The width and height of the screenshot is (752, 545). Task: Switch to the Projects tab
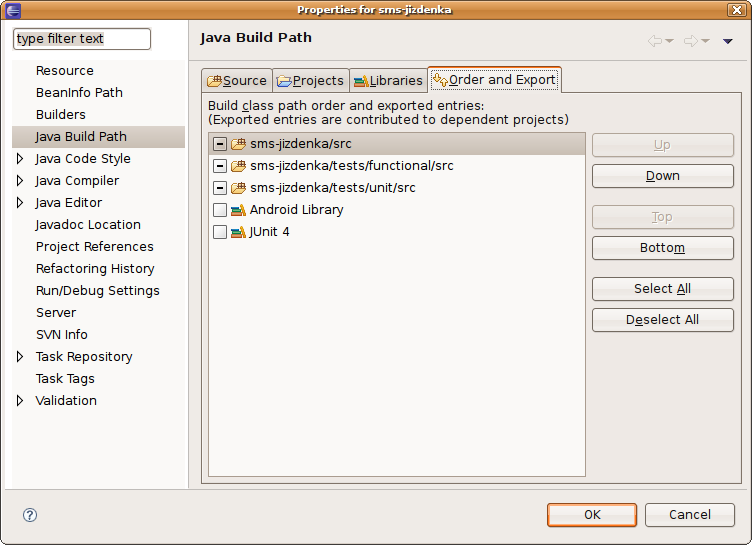(x=311, y=80)
